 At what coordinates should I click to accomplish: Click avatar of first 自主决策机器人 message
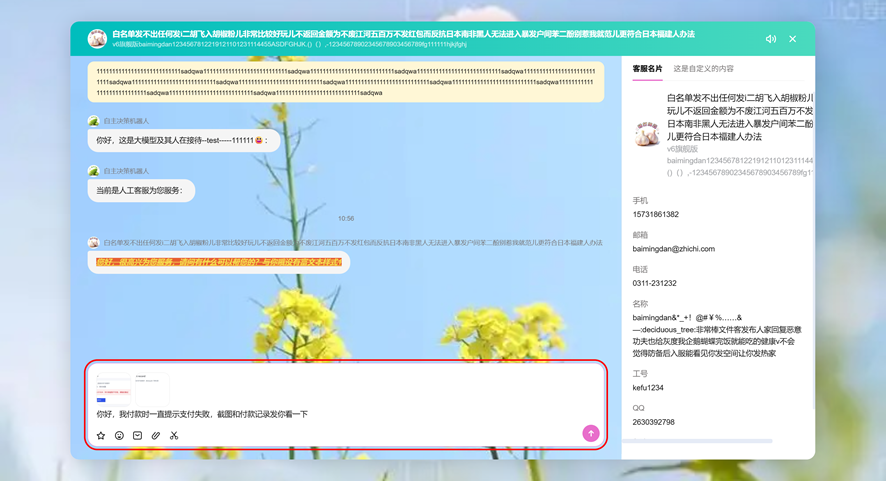tap(93, 121)
